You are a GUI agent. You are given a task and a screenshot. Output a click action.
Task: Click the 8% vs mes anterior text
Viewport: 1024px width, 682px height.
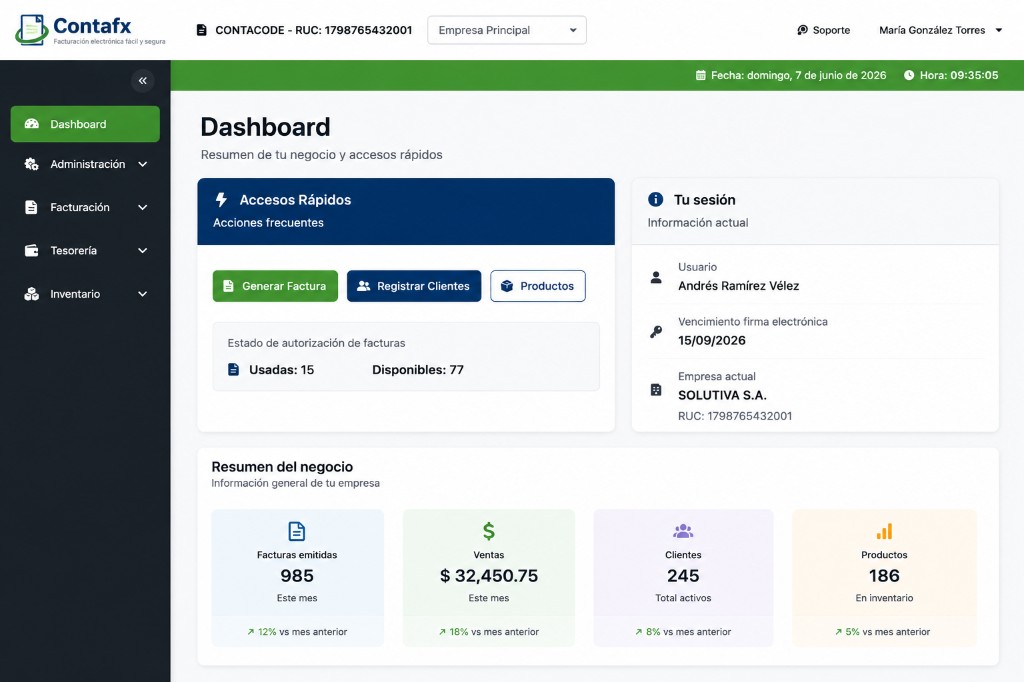pyautogui.click(x=688, y=632)
